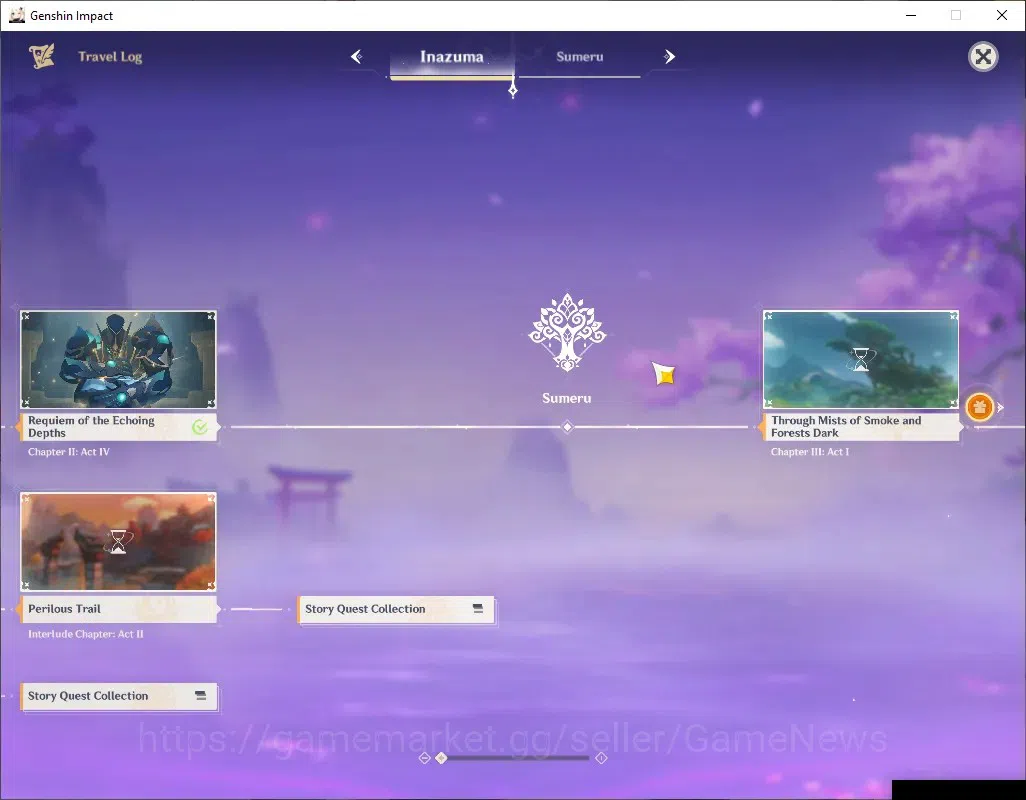The image size is (1026, 800).
Task: Click the Chapter III: Act I label
Action: 810,452
